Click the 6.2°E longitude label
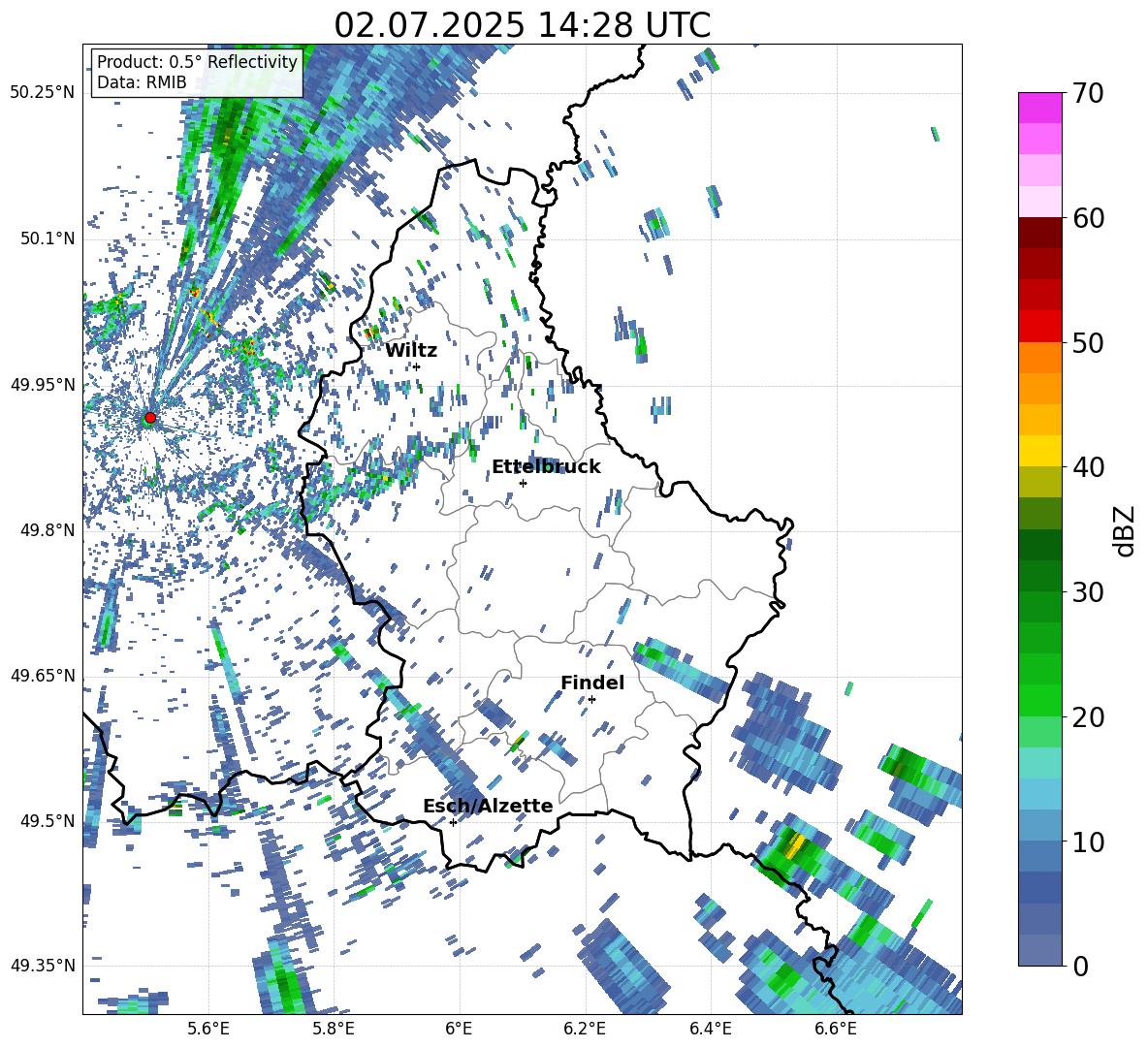The width and height of the screenshot is (1148, 1048). [585, 1029]
